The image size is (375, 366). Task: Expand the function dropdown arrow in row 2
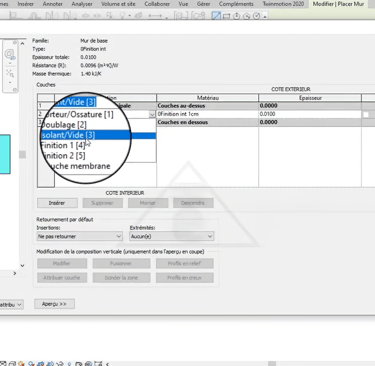point(152,114)
